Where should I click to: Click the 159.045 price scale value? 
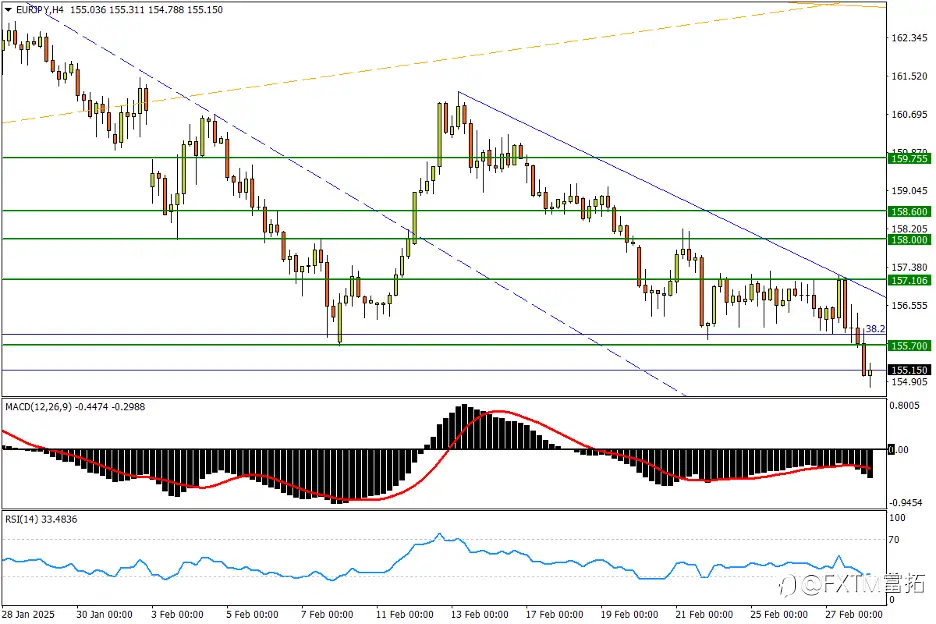coord(909,190)
